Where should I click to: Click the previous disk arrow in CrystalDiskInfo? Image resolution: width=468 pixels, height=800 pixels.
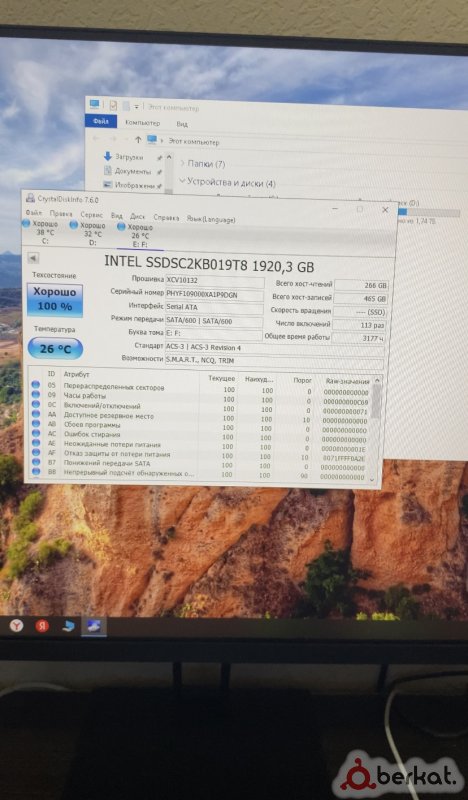(x=33, y=258)
